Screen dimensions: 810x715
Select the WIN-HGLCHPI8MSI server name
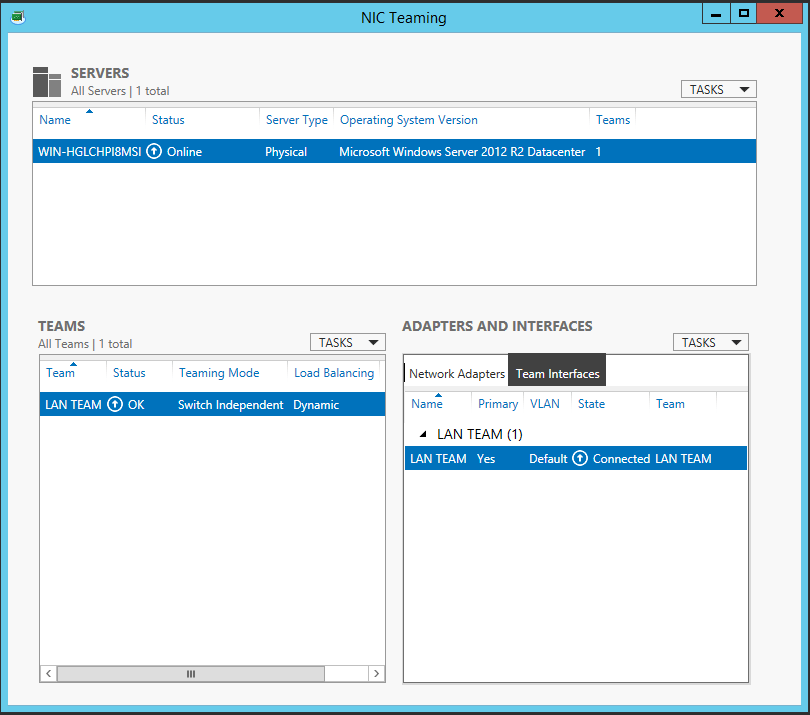coord(89,152)
